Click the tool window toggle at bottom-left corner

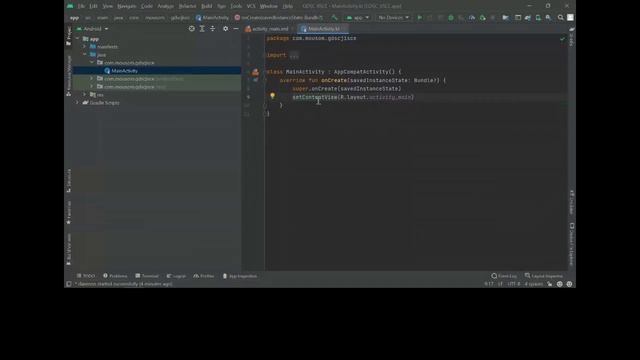69,284
